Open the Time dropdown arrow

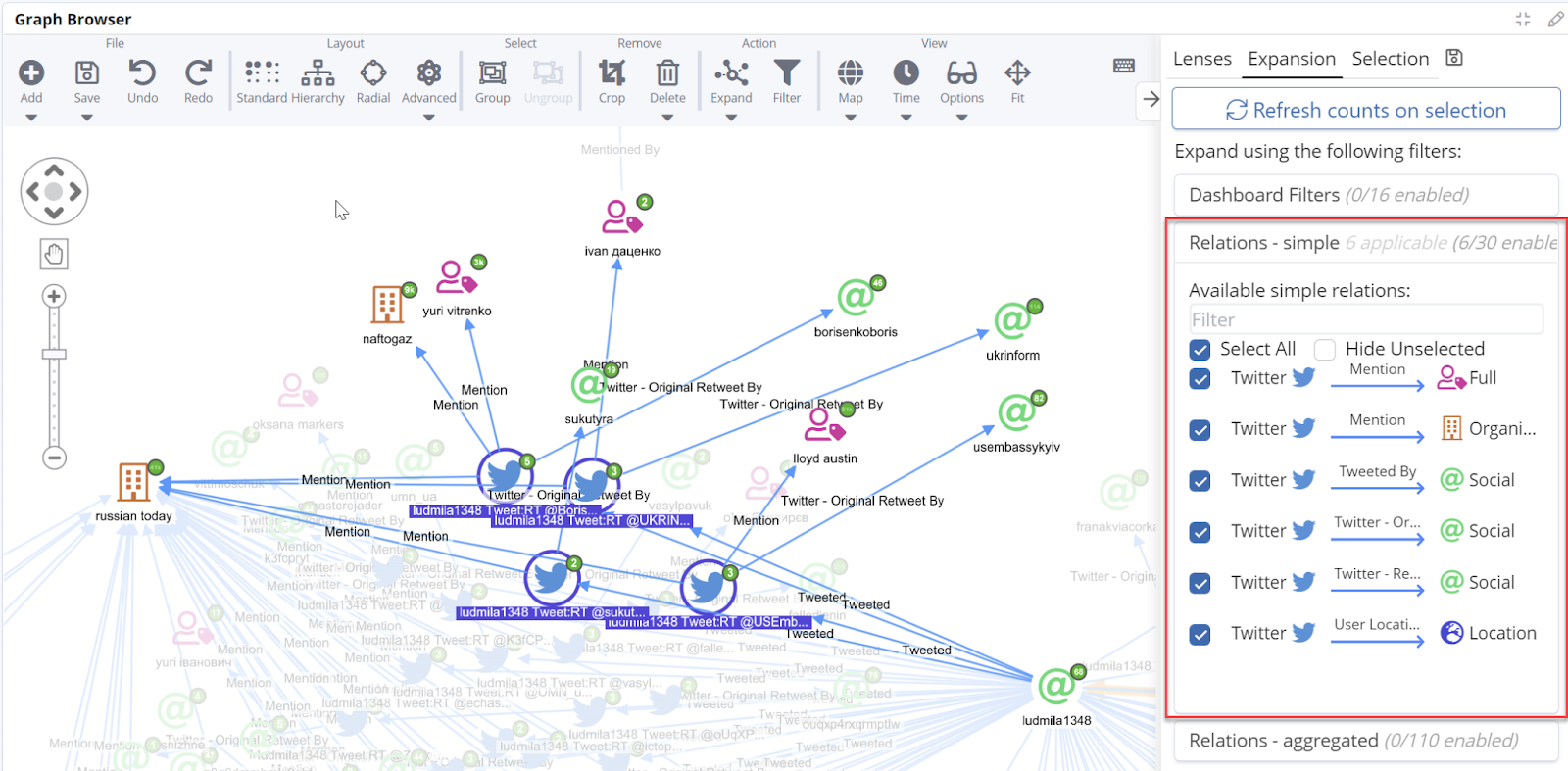(906, 118)
